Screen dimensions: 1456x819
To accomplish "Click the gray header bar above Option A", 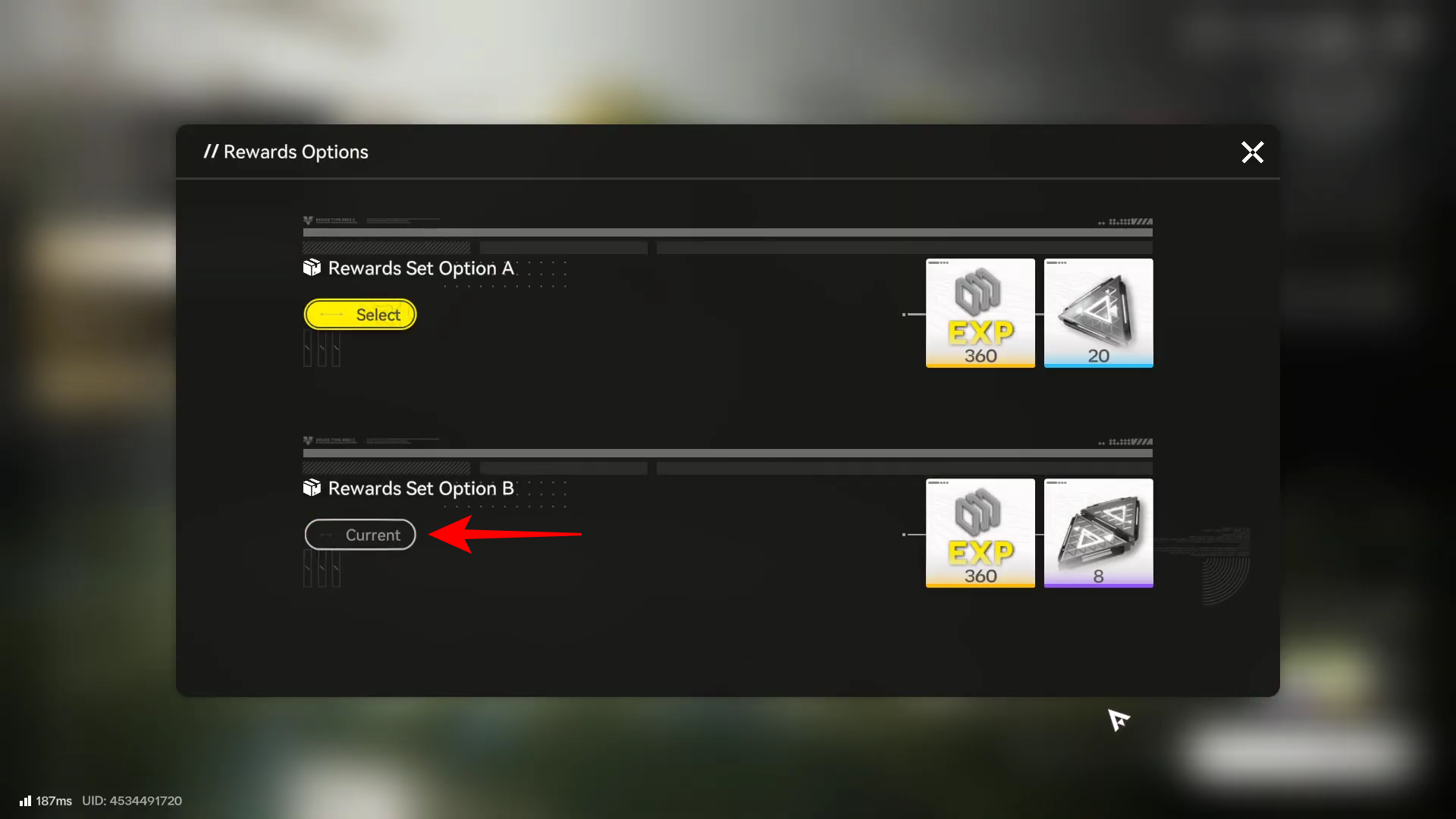I will click(728, 233).
